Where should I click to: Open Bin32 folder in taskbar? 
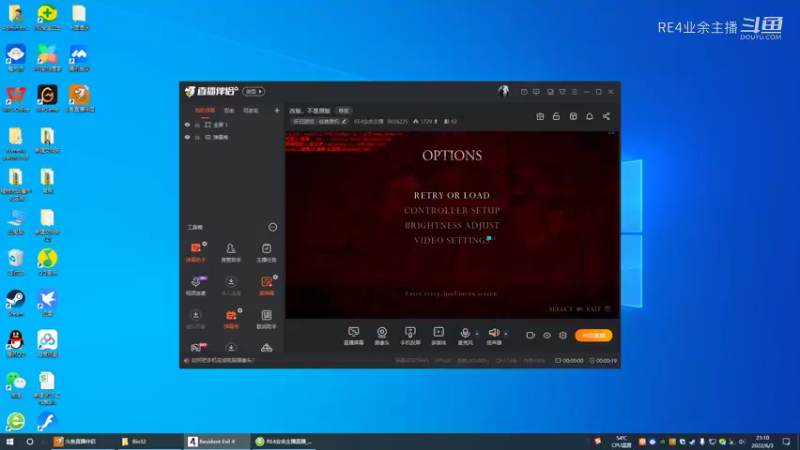coord(150,441)
